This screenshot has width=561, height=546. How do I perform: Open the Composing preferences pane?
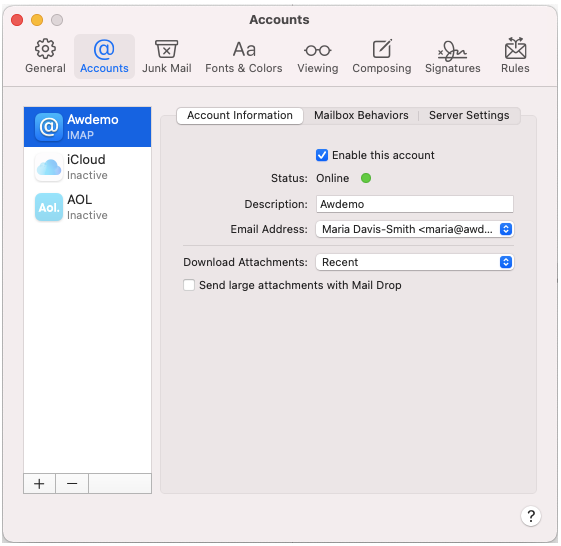[382, 56]
